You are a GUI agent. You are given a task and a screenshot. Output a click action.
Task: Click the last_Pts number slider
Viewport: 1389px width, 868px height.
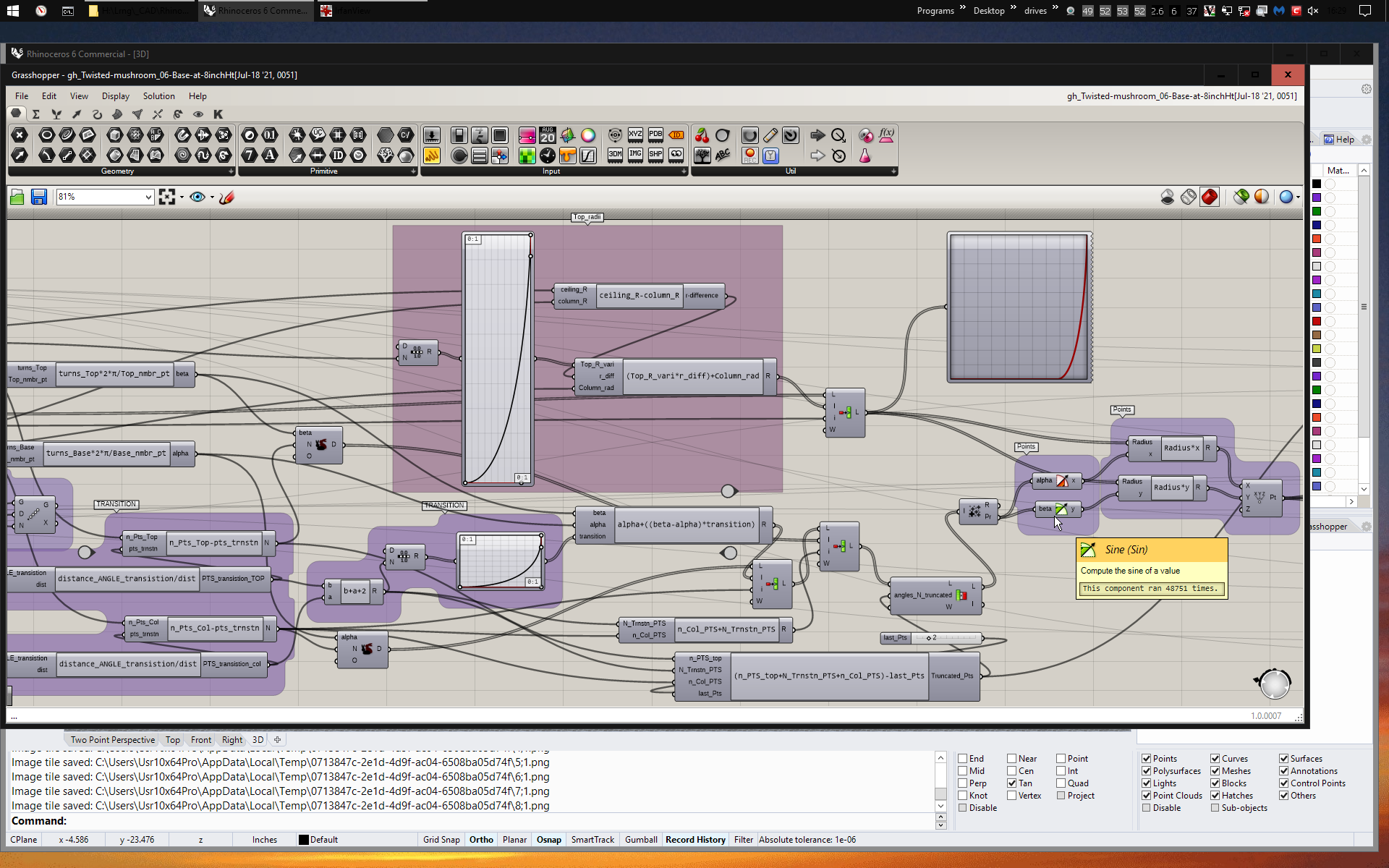[x=931, y=638]
